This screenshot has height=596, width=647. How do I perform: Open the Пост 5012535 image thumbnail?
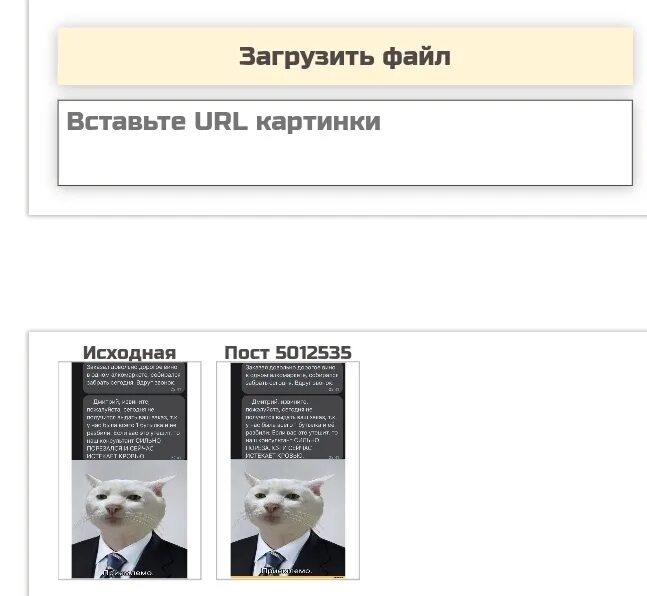tap(288, 470)
